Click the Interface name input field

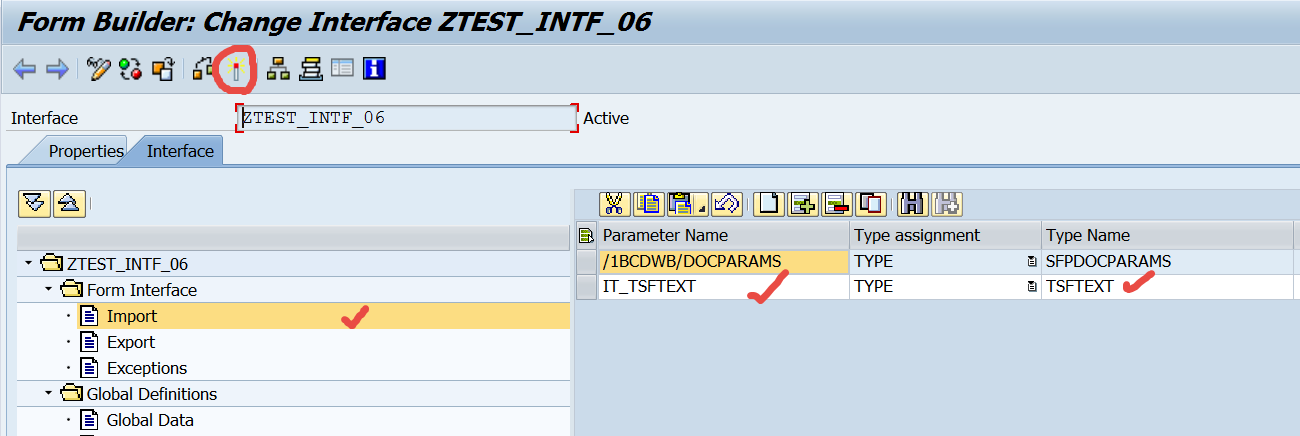(x=407, y=118)
